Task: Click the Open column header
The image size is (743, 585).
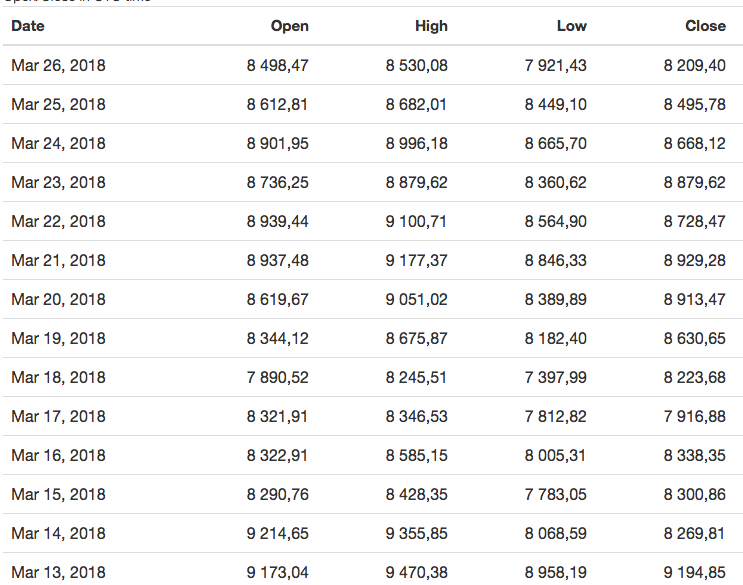Action: [x=290, y=26]
